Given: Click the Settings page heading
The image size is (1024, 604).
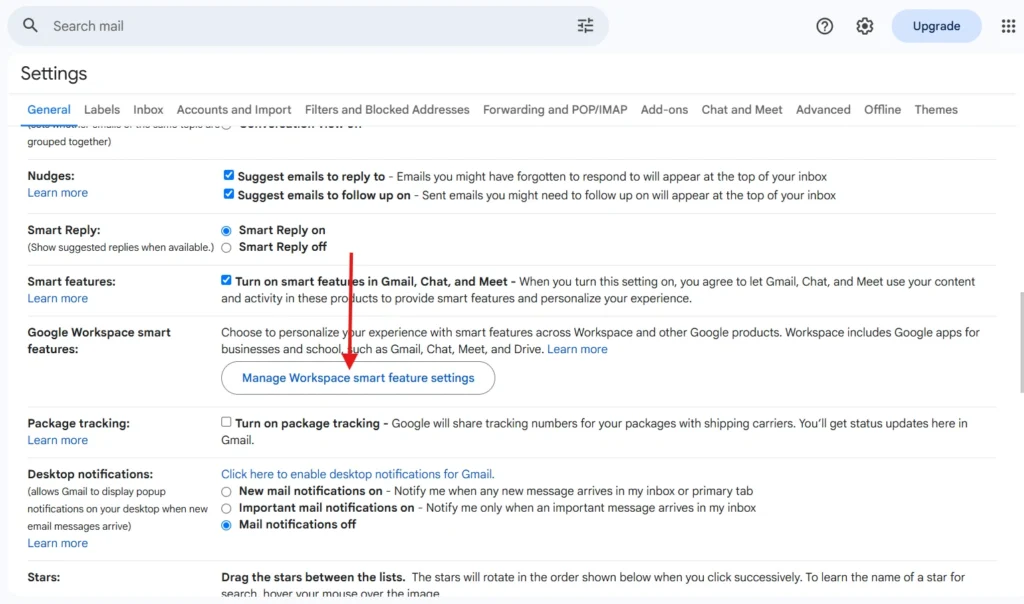Looking at the screenshot, I should pos(54,73).
